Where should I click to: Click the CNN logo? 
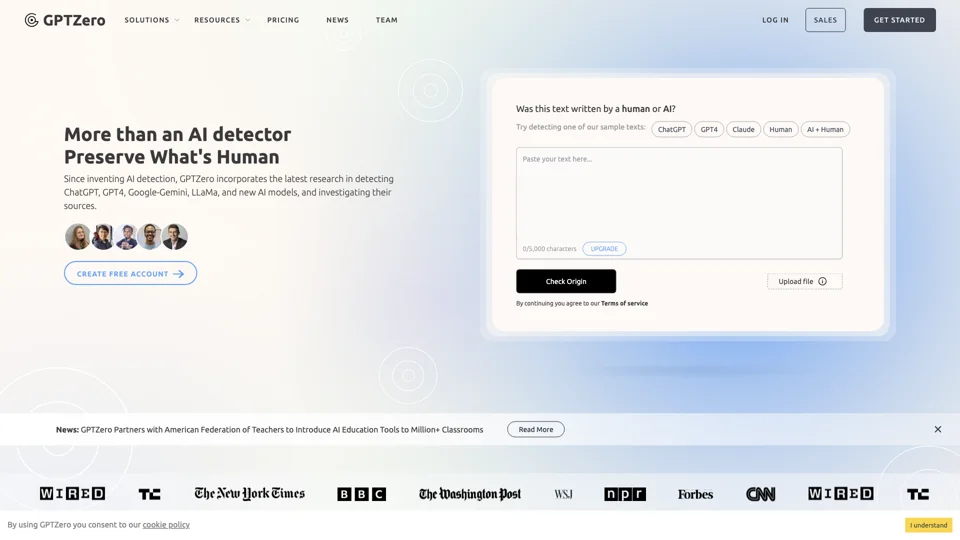tap(760, 494)
